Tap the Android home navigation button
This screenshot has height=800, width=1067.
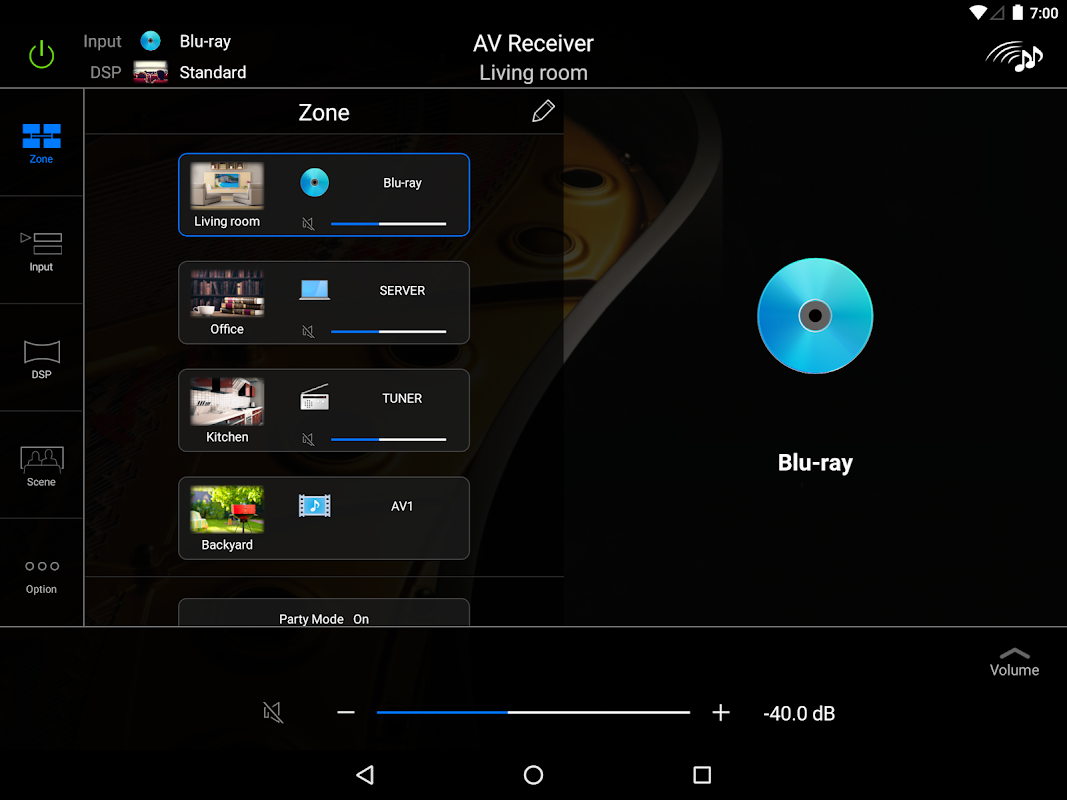tap(533, 775)
